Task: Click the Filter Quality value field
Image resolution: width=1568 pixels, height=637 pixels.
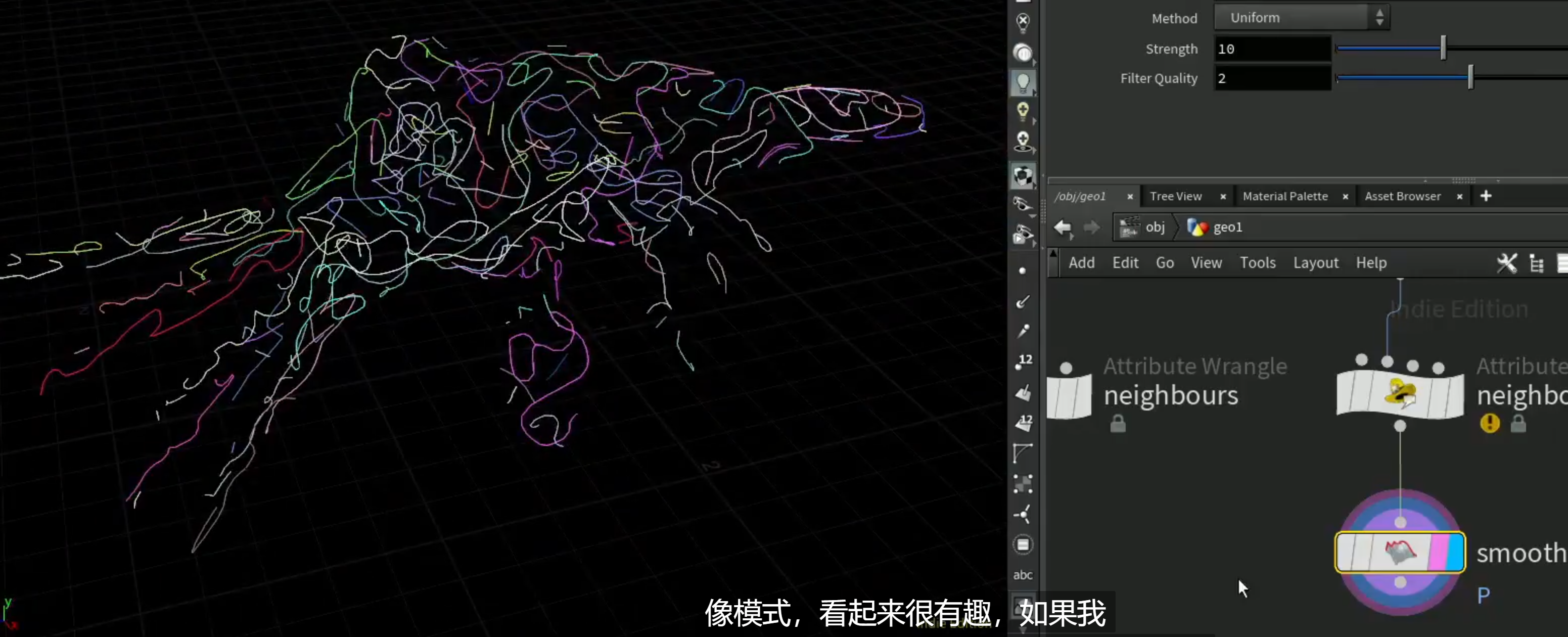Action: (x=1273, y=78)
